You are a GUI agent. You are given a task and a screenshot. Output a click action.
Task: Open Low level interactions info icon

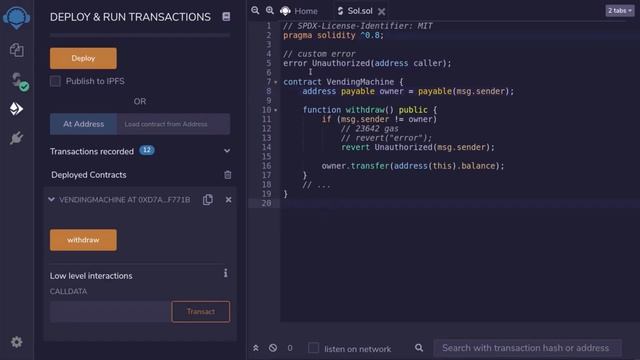(225, 273)
